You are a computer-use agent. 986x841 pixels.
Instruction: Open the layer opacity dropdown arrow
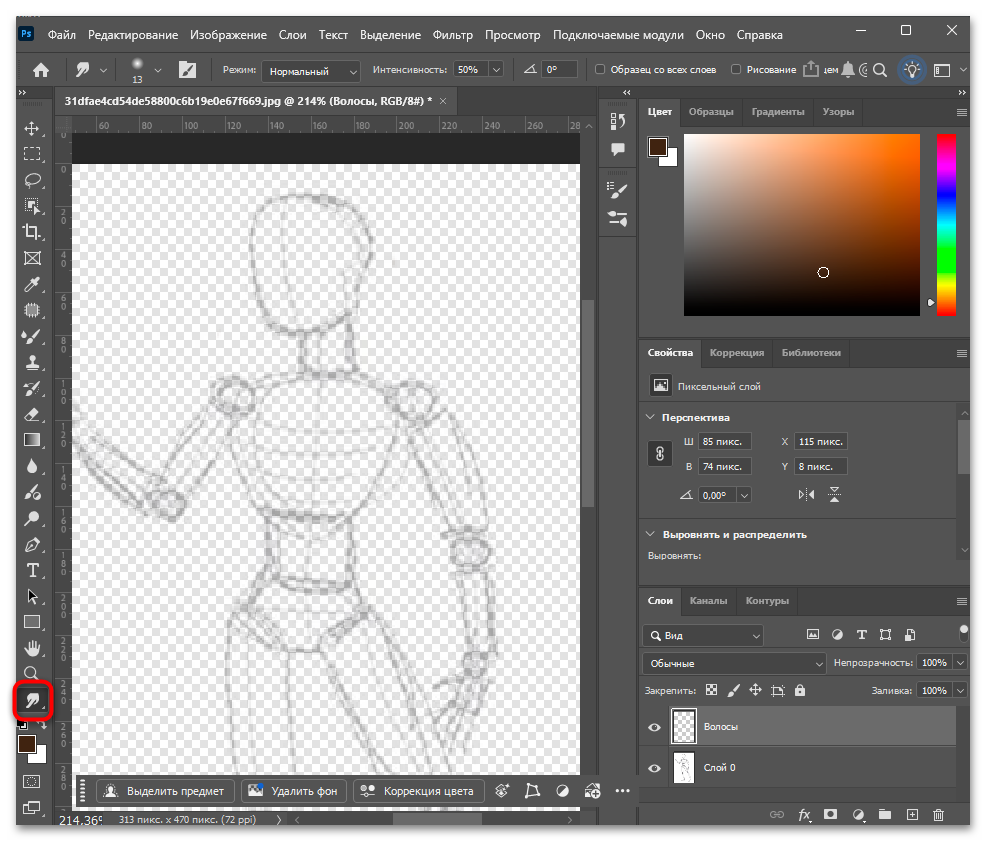point(960,662)
